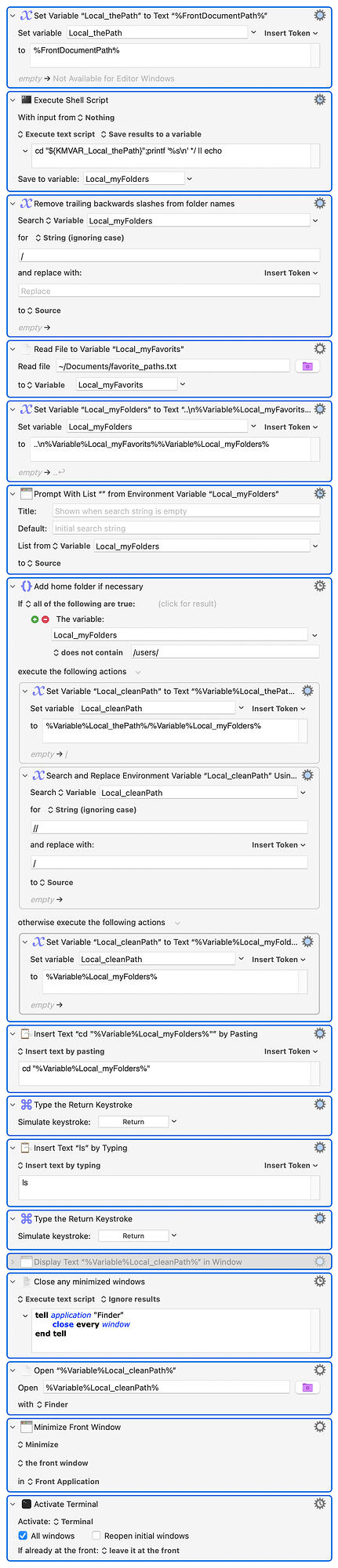338x1568 pixels.
Task: Click Insert Token in Remove trailing backwards slashes action
Action: click(x=291, y=273)
